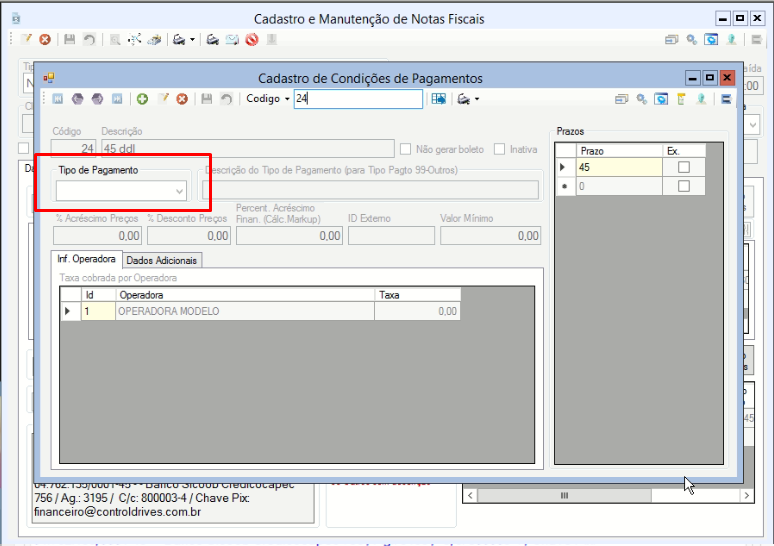774x546 pixels.
Task: Close the Cadastro de Condições de Pagamentos window
Action: point(727,78)
